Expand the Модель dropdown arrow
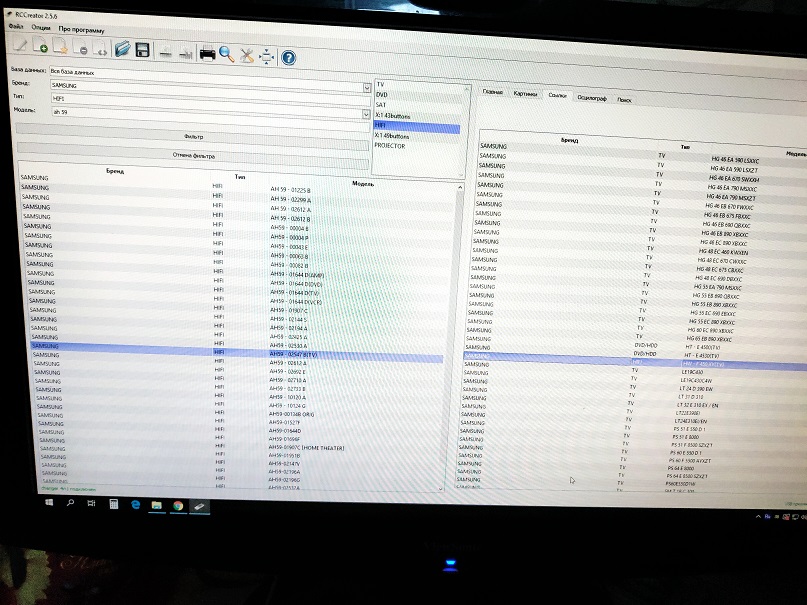This screenshot has width=807, height=605. [368, 114]
